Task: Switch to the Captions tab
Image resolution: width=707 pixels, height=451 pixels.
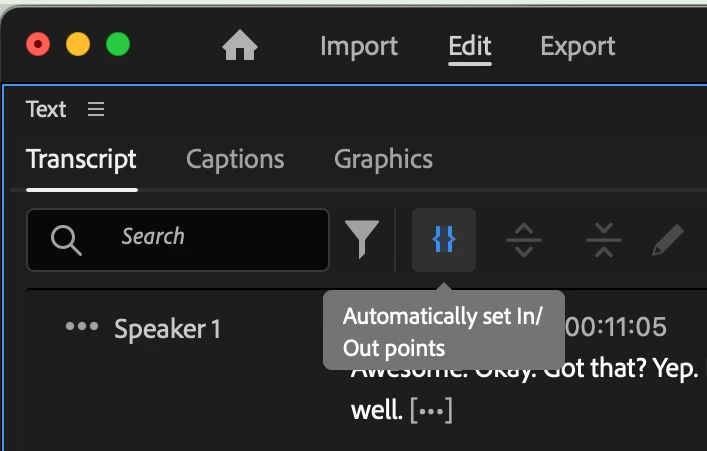Action: coord(235,159)
